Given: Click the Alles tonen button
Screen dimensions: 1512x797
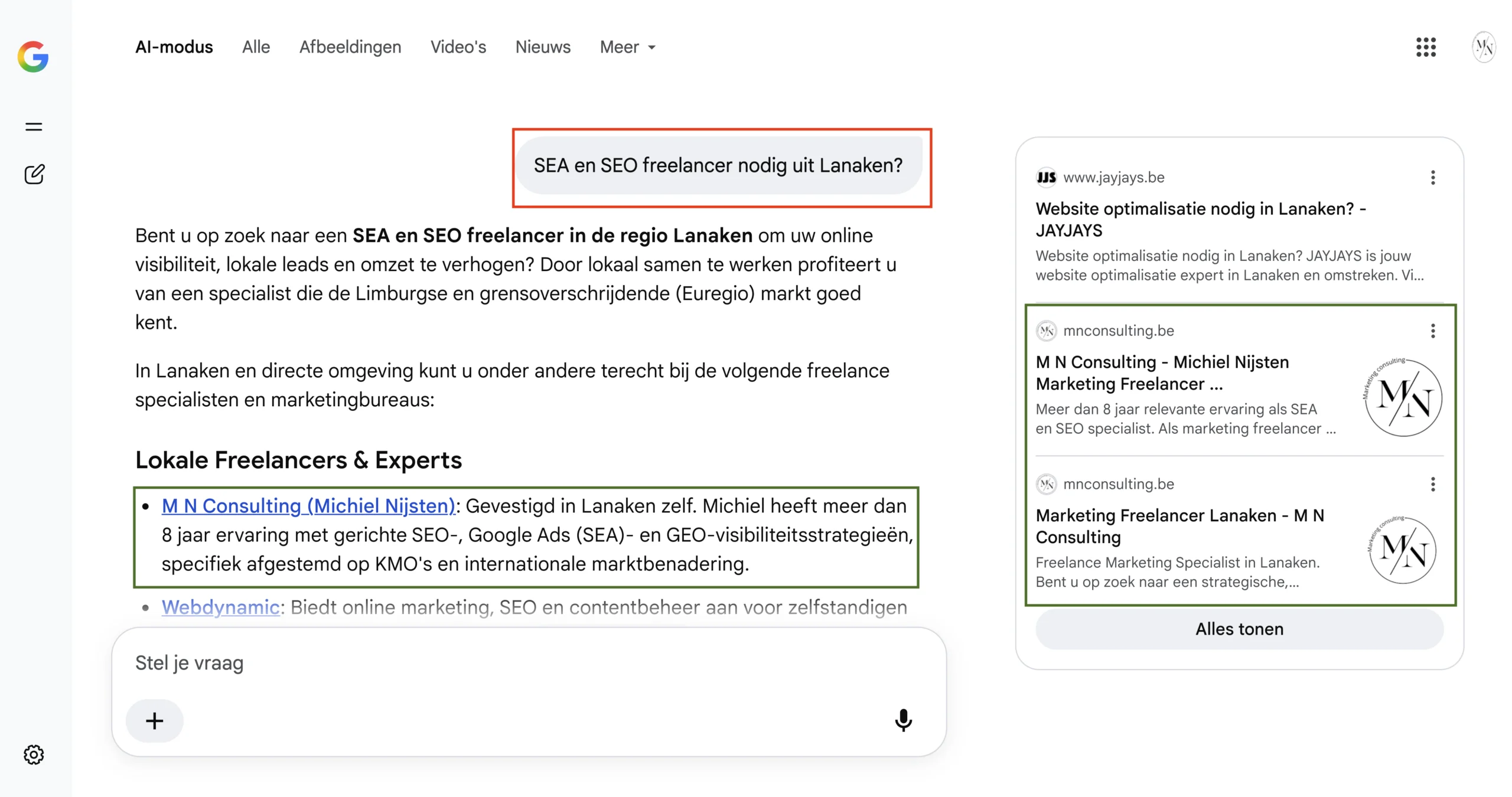Looking at the screenshot, I should coord(1240,629).
